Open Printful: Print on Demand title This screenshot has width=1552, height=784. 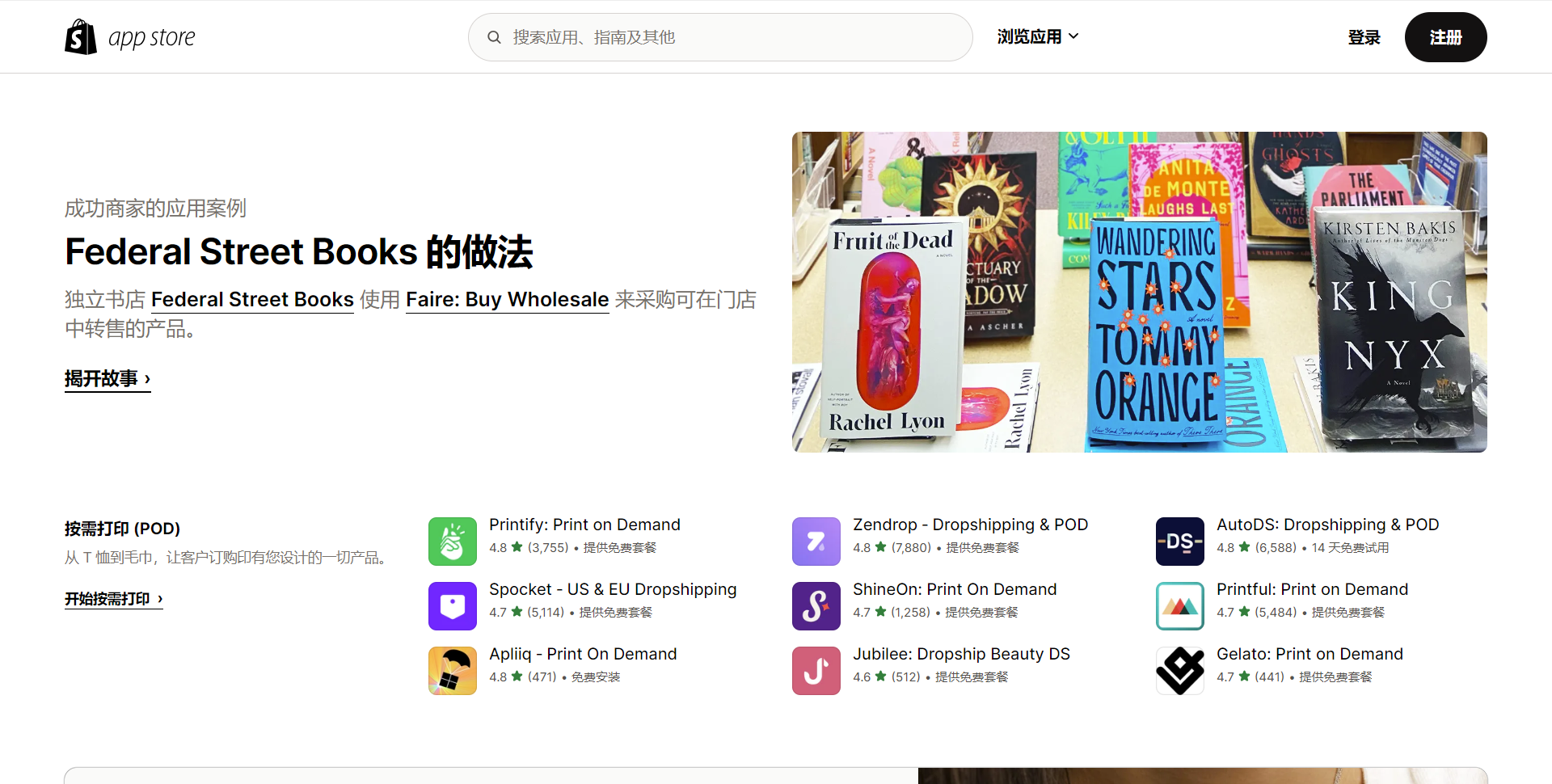pyautogui.click(x=1312, y=589)
